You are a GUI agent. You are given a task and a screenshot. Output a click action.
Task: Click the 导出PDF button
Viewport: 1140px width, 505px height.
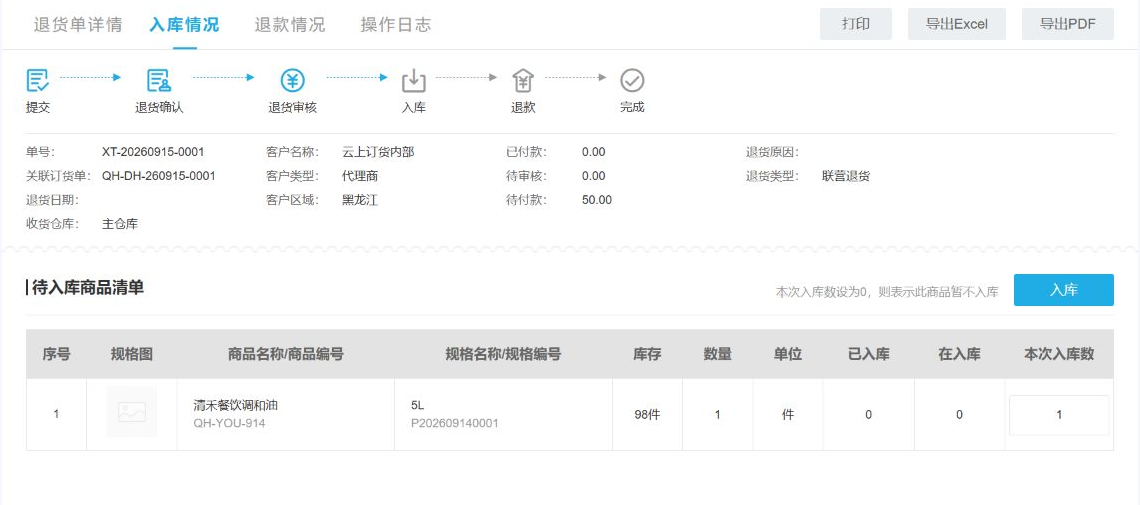coord(1067,24)
